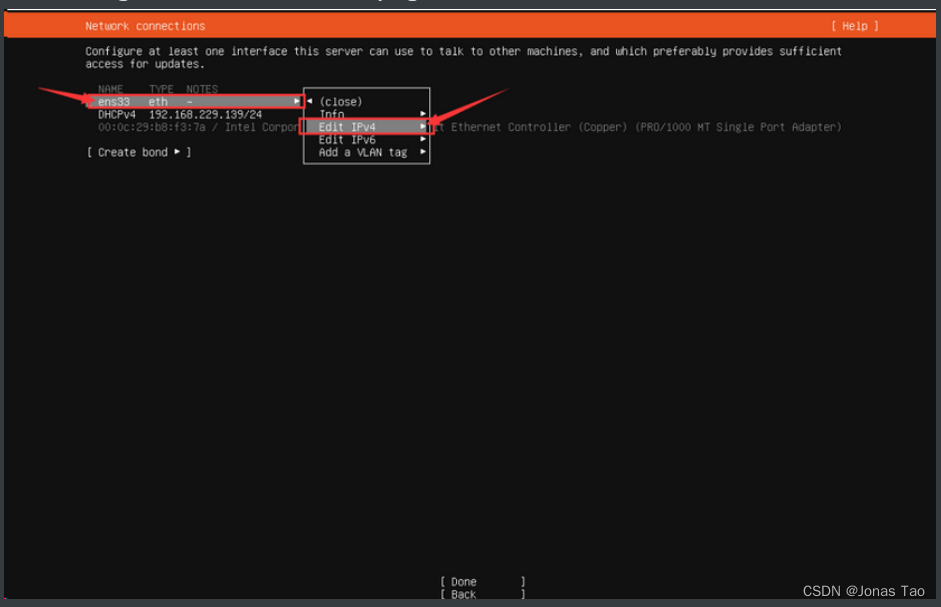
Task: Expand the Create bond submenu arrow
Action: tap(177, 152)
